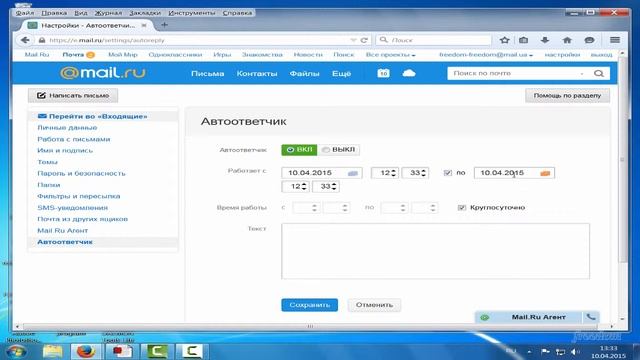Open the Windows Start button
The width and height of the screenshot is (640, 360).
tap(16, 351)
